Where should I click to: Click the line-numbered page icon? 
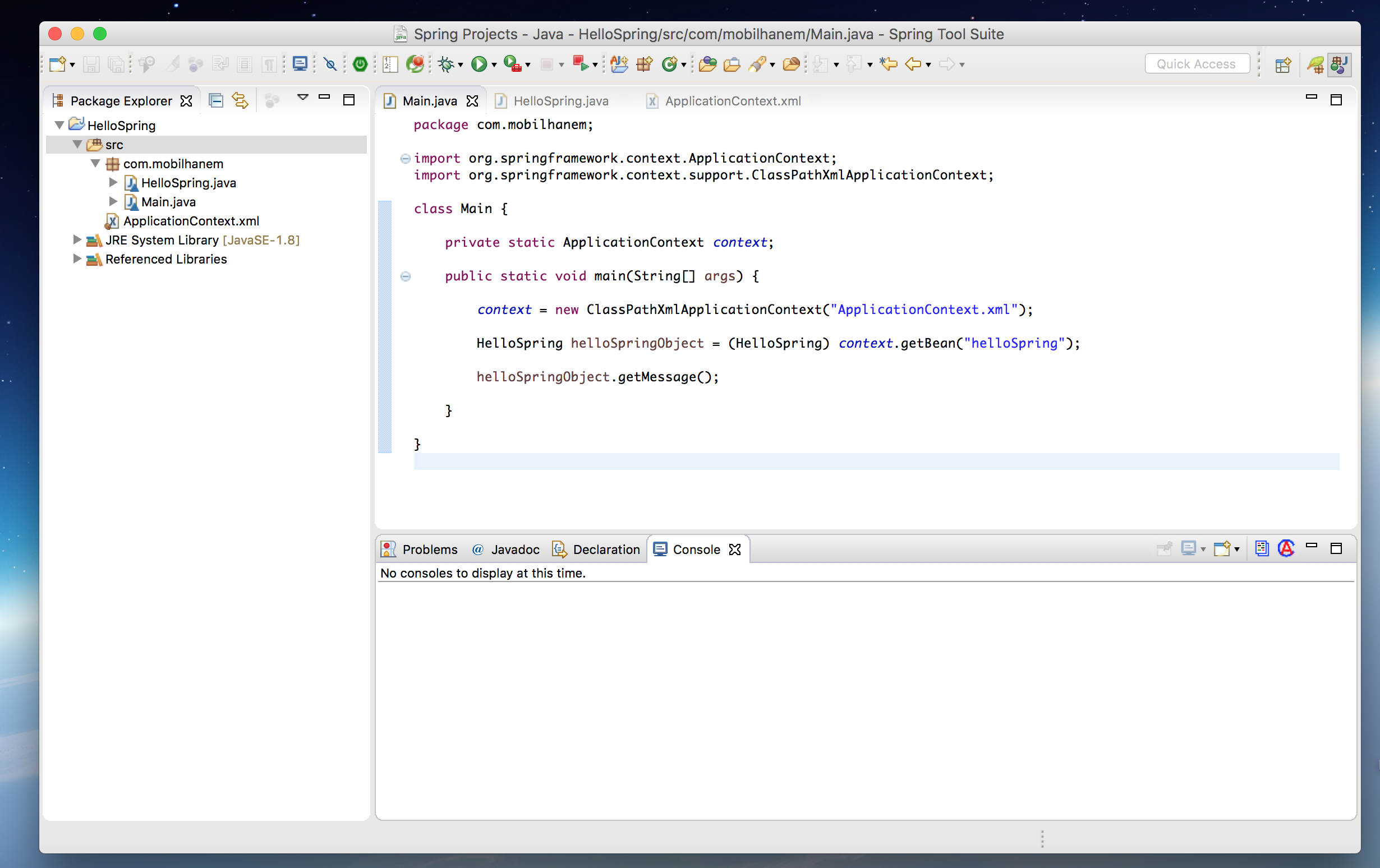tap(390, 64)
